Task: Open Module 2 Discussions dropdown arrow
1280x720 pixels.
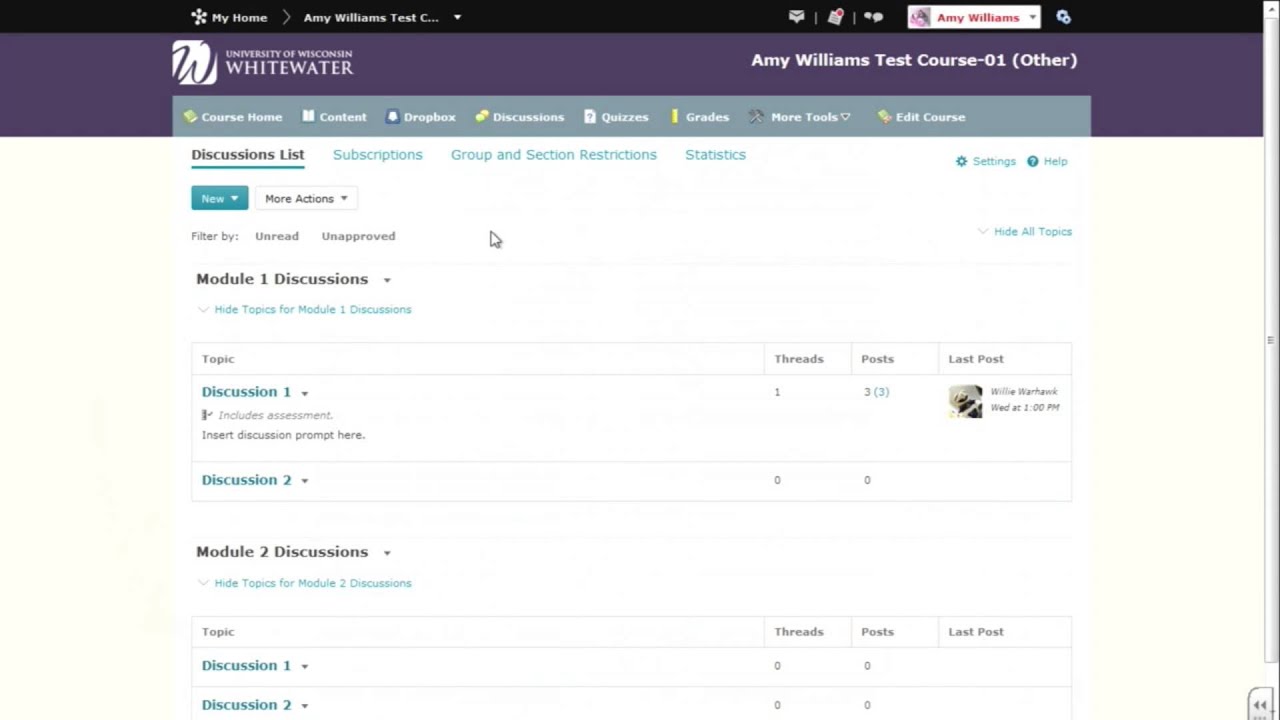Action: click(387, 553)
